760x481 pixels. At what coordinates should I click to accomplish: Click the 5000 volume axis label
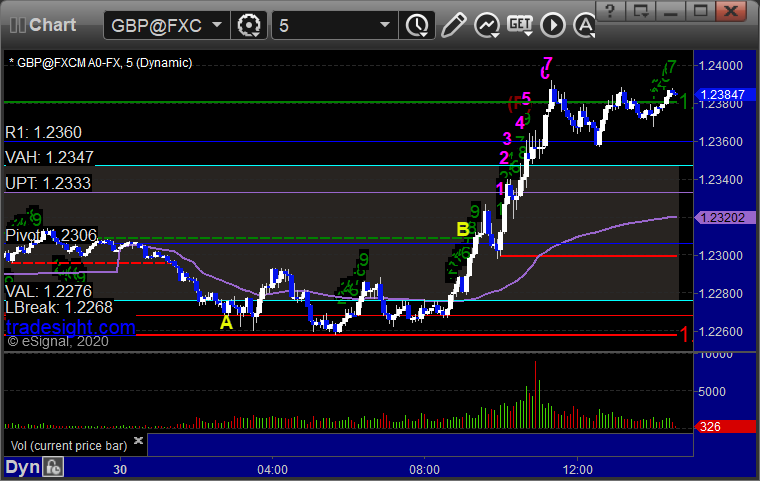click(x=712, y=392)
